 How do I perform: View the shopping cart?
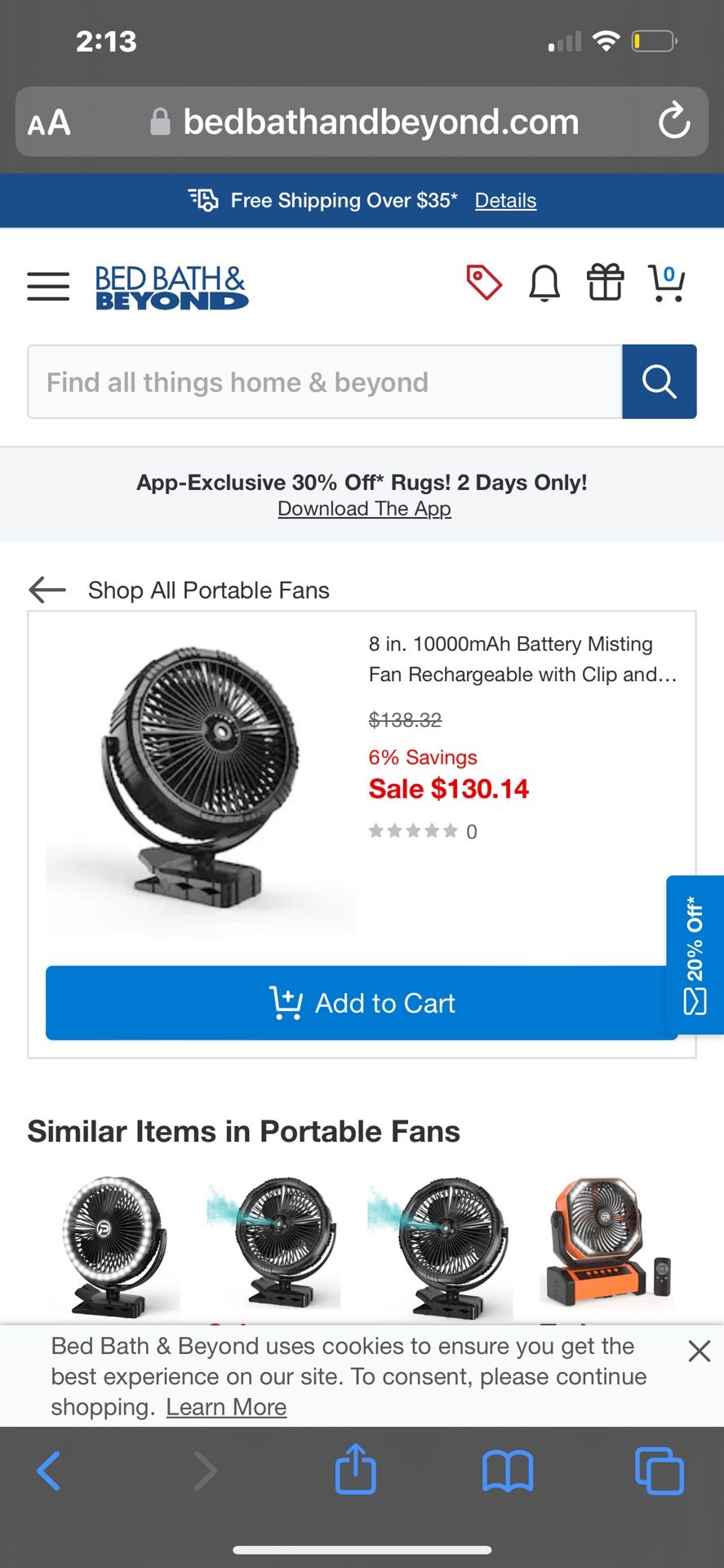pos(667,283)
